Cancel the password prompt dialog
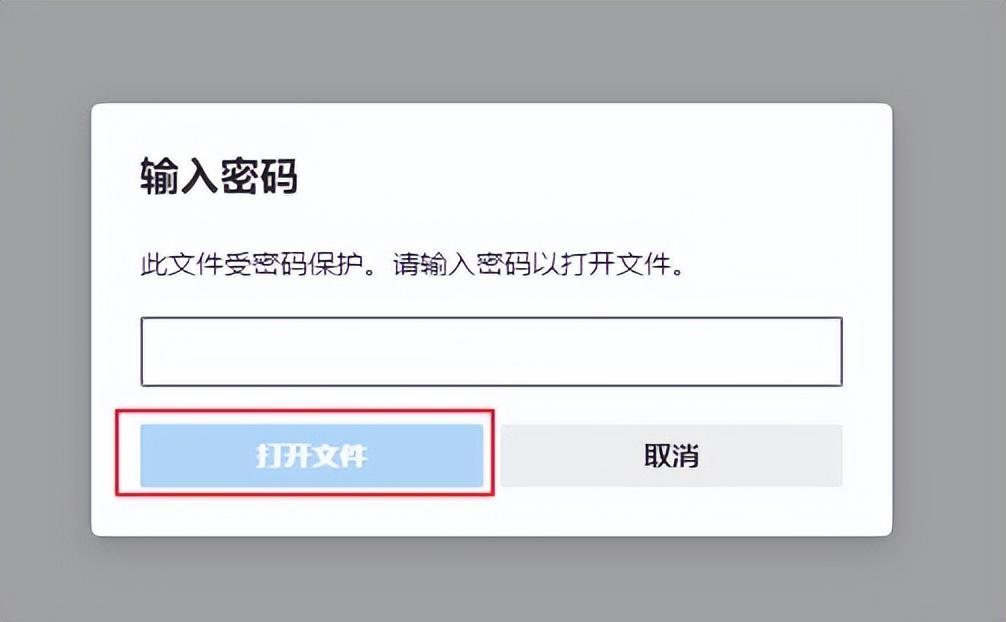The image size is (1006, 622). click(x=671, y=456)
